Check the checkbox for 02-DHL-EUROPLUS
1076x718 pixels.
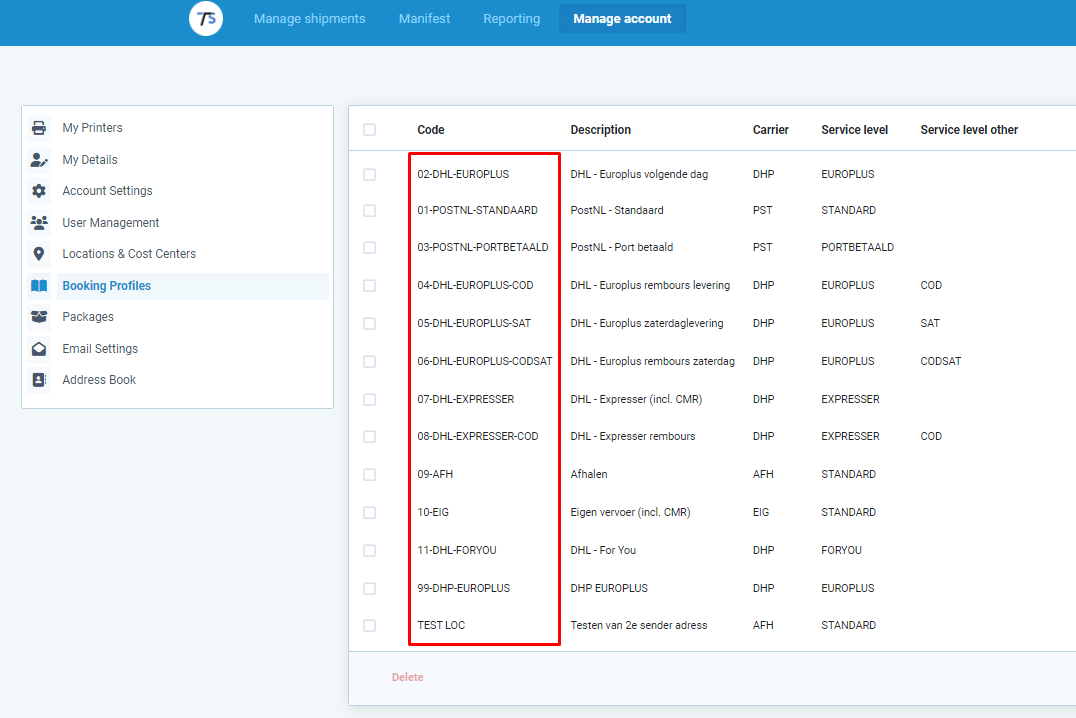coord(369,172)
